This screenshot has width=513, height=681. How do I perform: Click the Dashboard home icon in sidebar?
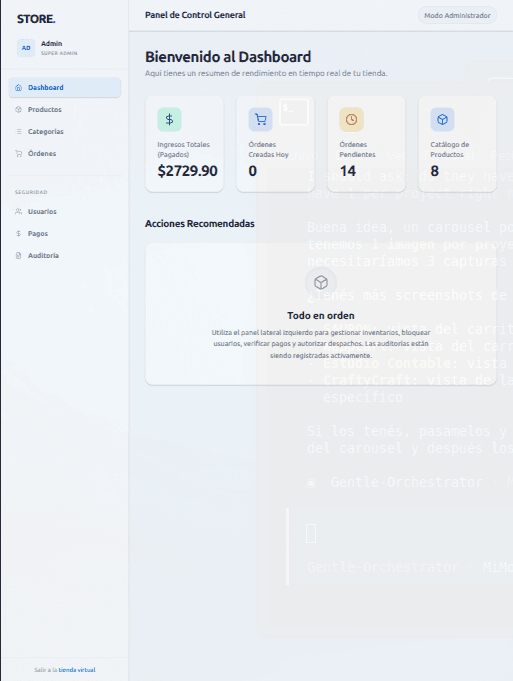click(18, 88)
